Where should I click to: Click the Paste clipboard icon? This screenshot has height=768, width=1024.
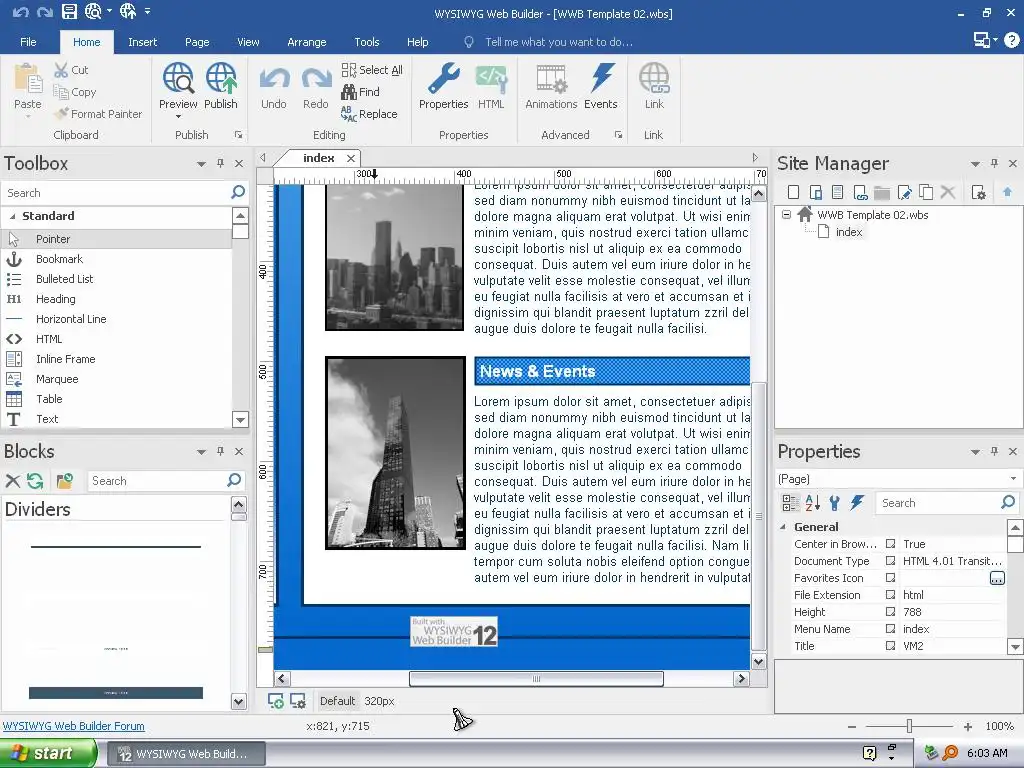pyautogui.click(x=28, y=79)
